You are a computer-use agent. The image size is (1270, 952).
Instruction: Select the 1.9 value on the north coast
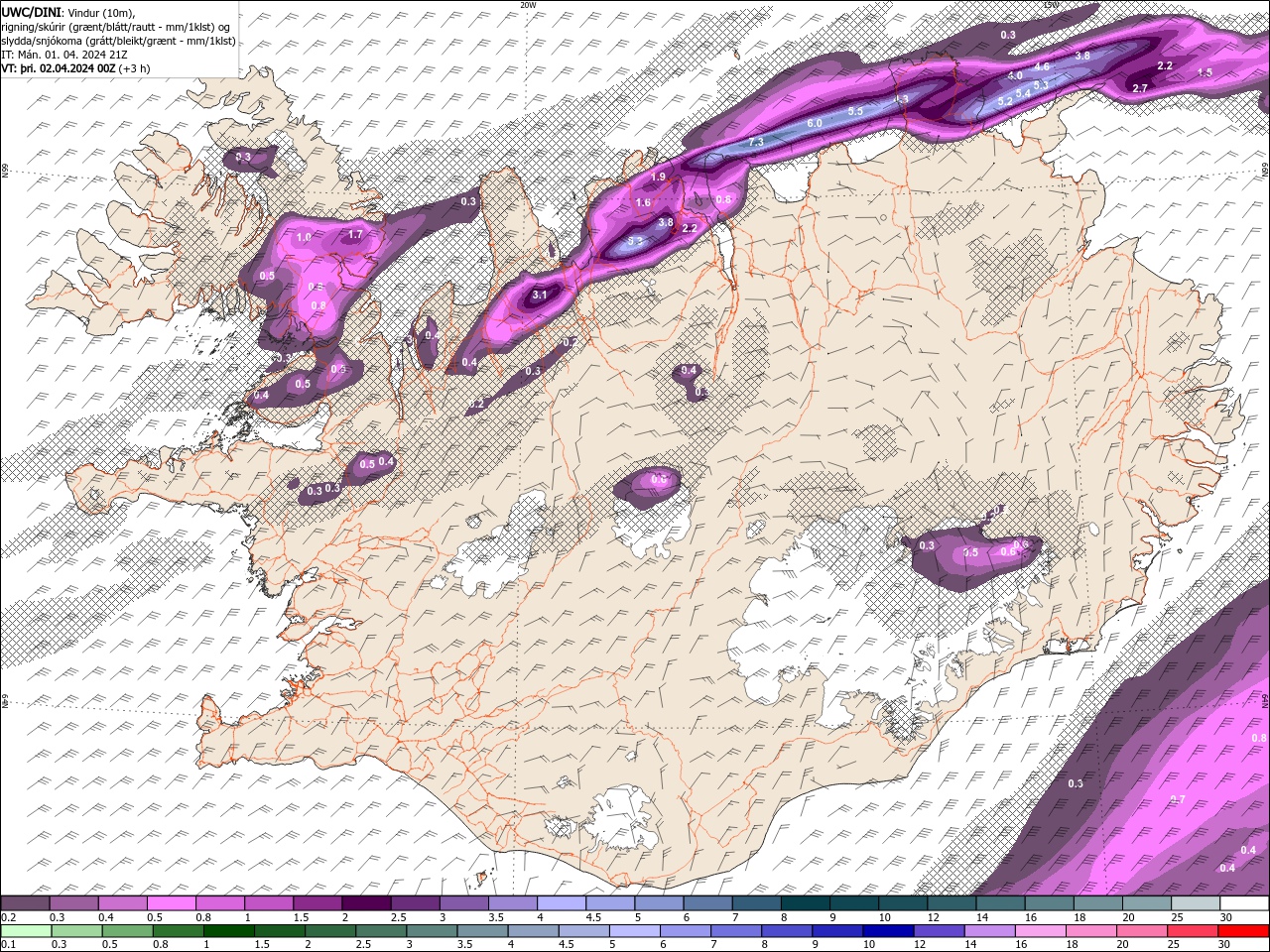pos(658,177)
